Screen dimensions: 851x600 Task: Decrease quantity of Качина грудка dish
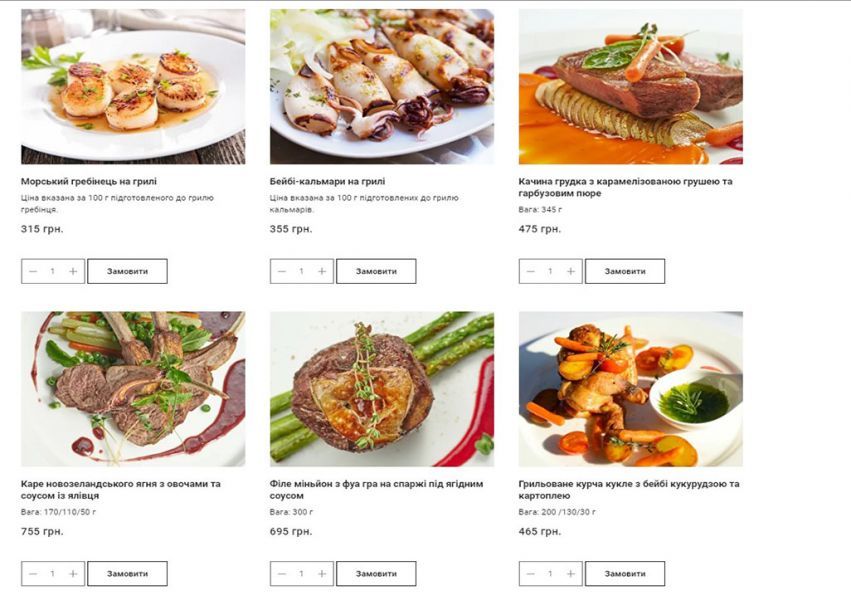point(531,271)
